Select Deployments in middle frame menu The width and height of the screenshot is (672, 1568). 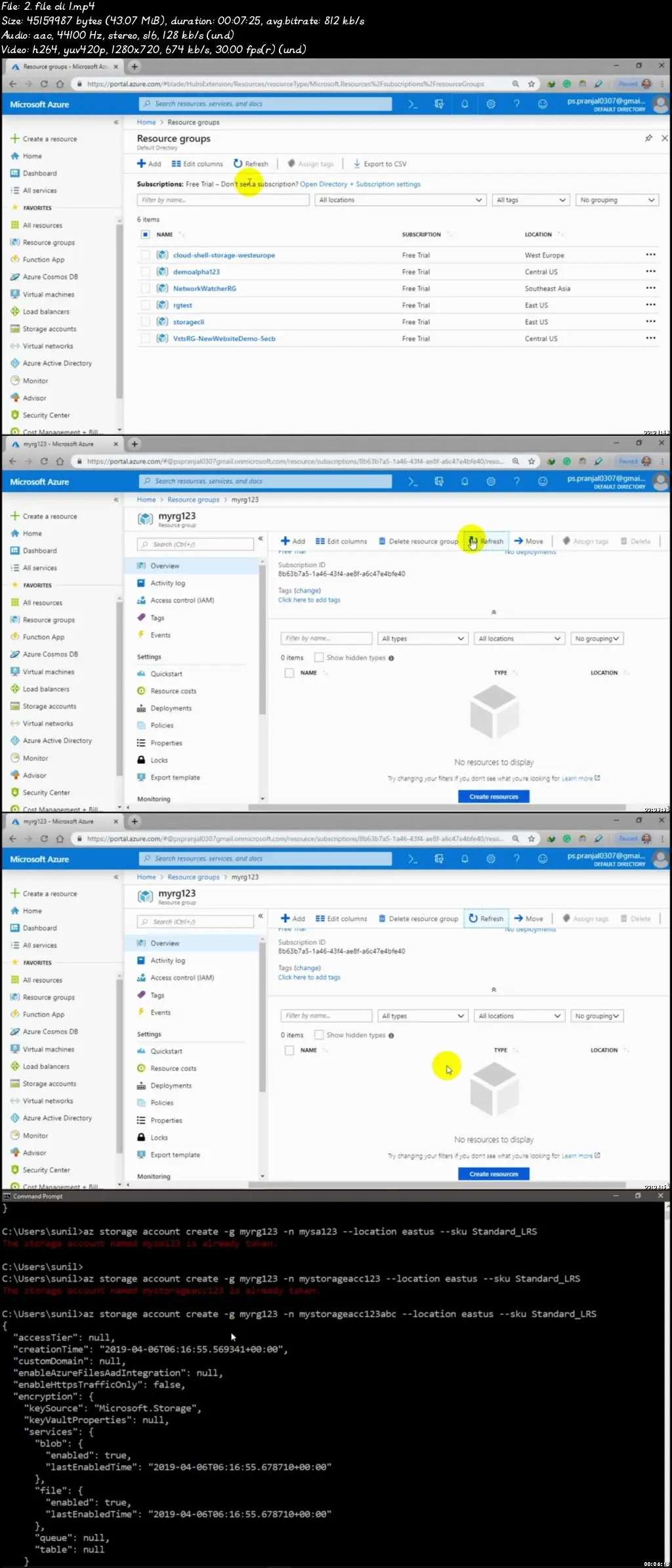click(171, 708)
